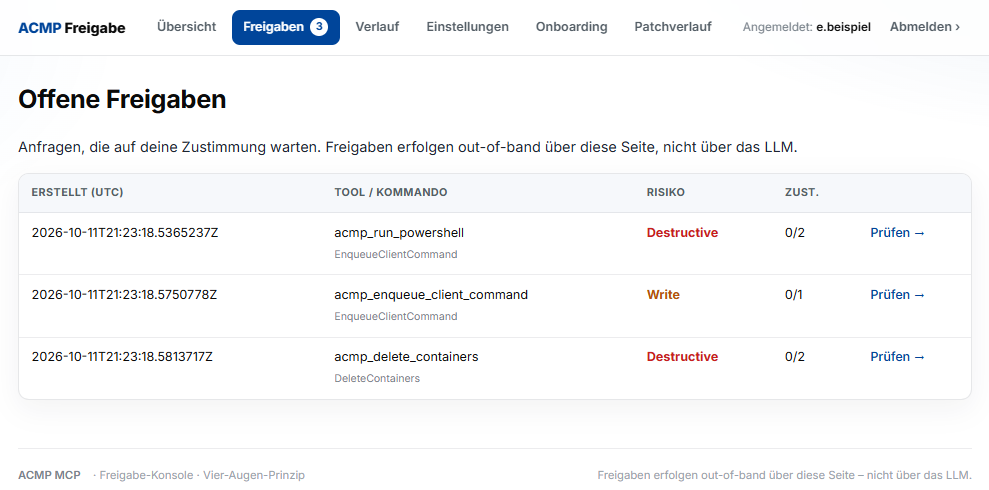Click the DeleteContainers command subtitle

[x=377, y=378]
